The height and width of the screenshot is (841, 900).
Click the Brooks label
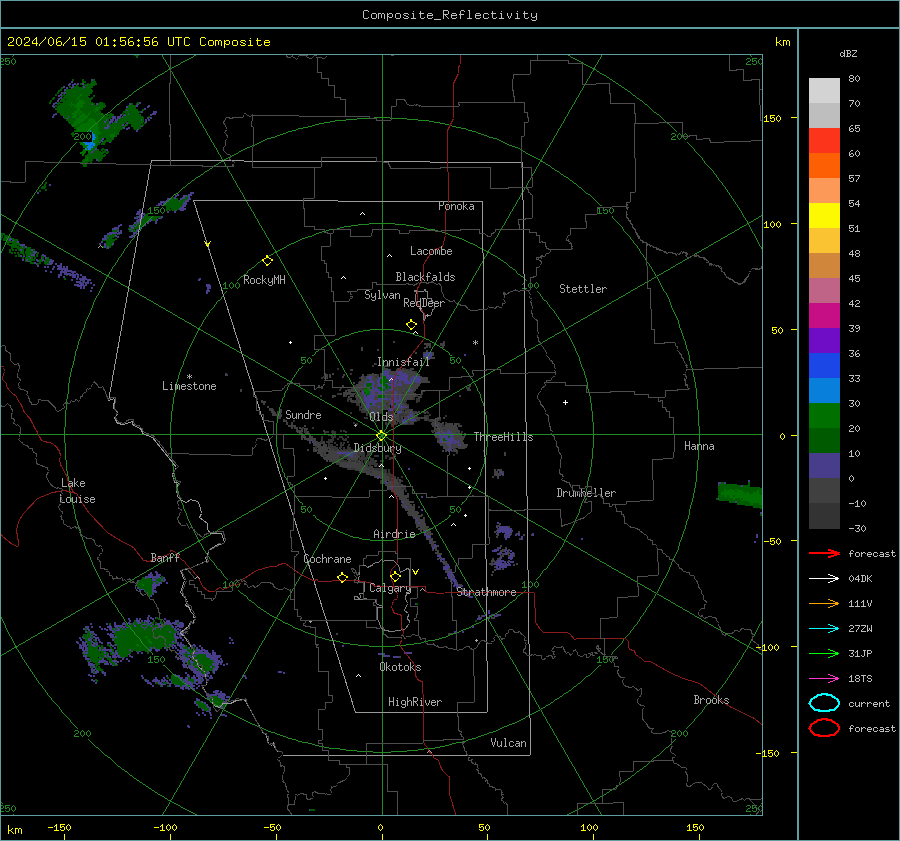tap(711, 700)
